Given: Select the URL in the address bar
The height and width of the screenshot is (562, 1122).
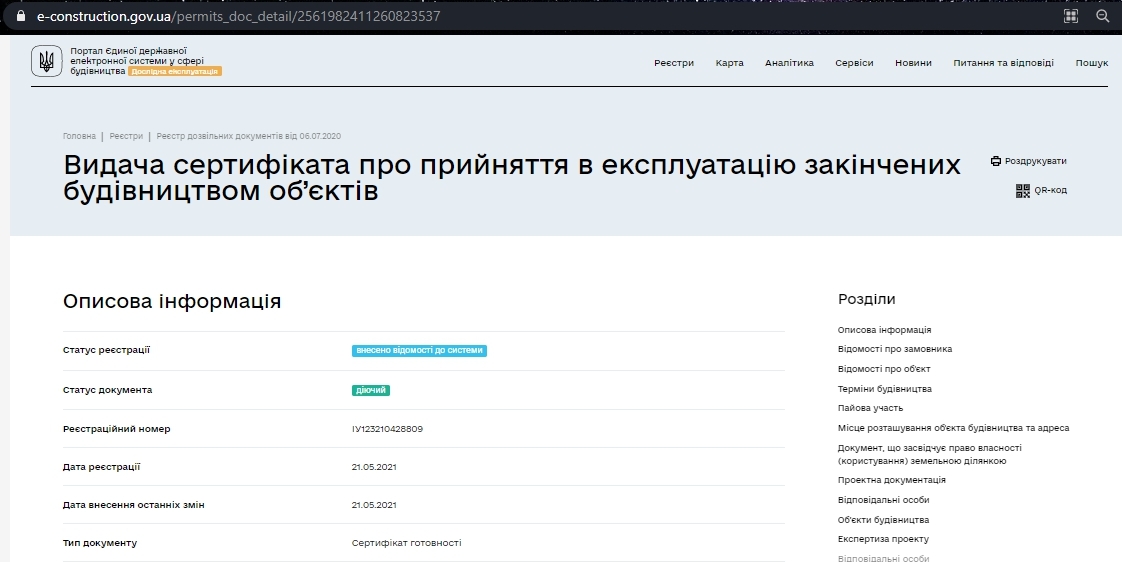Looking at the screenshot, I should (x=239, y=16).
